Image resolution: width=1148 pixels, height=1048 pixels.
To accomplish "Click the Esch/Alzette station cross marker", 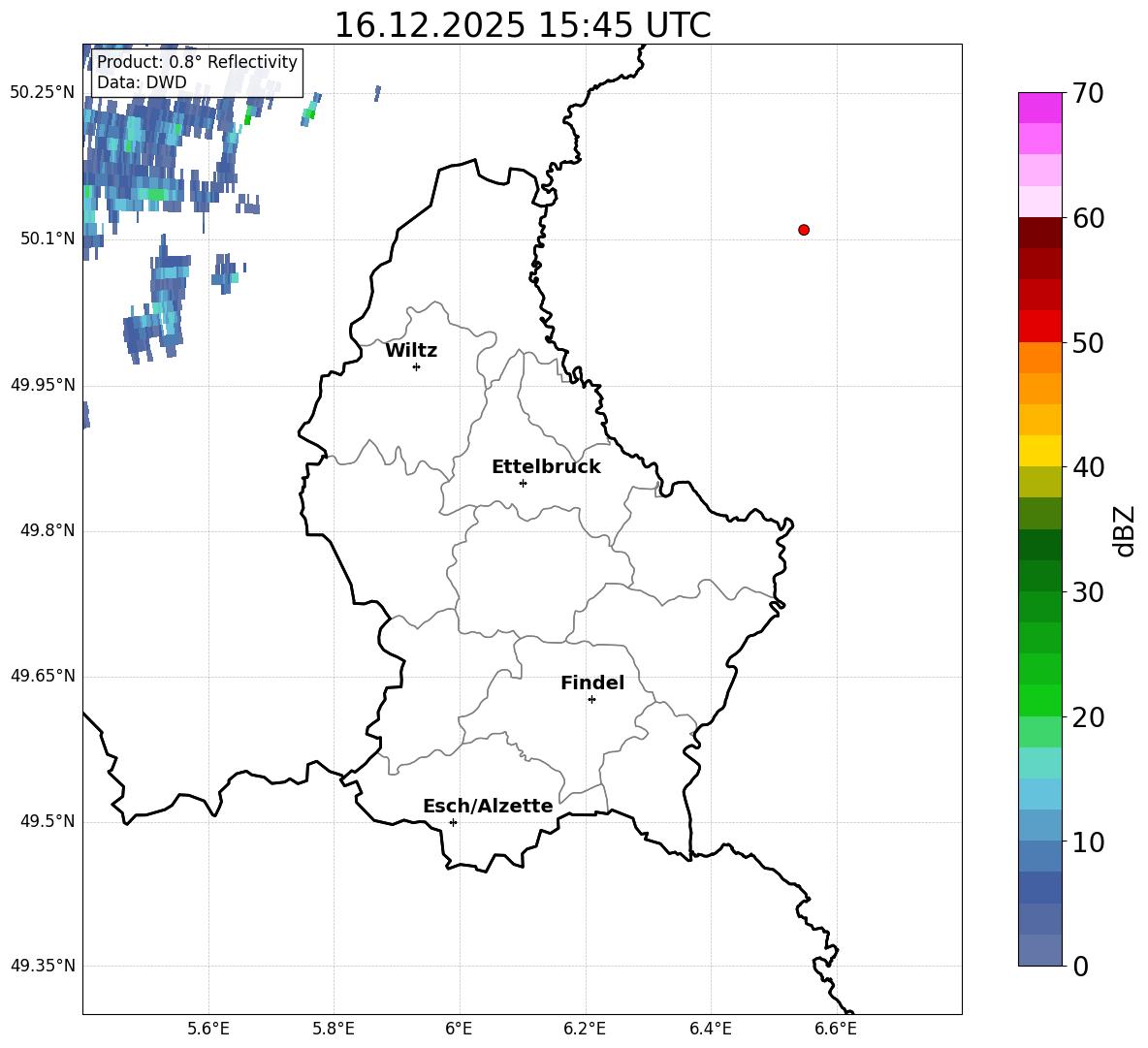I will [453, 822].
